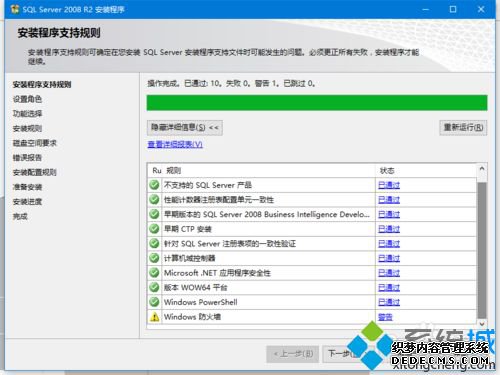Click green check icon for 不支持的 SQL Server 产品

click(154, 185)
